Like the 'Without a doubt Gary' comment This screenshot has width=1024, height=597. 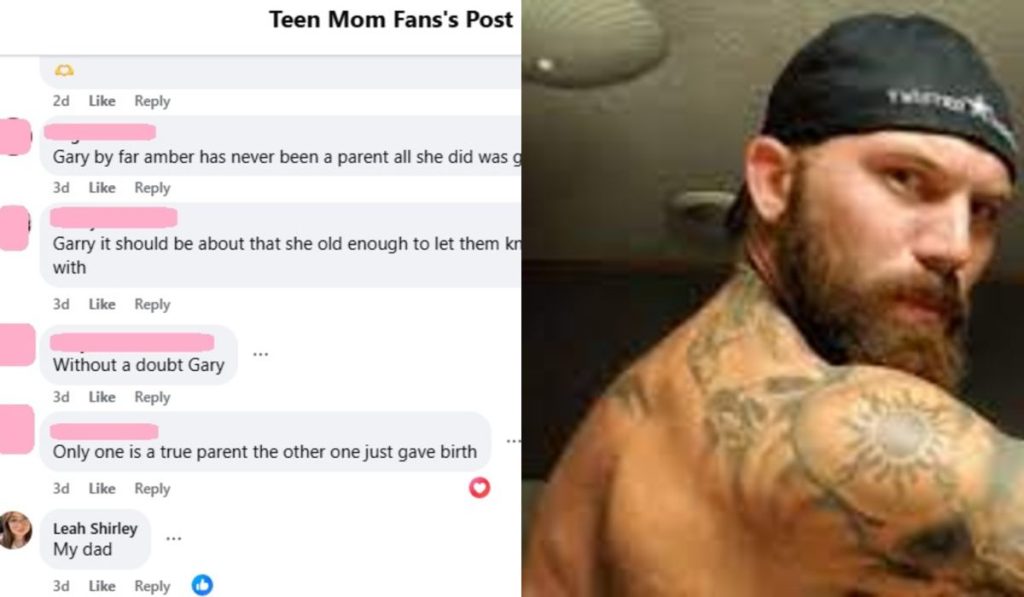pos(101,397)
